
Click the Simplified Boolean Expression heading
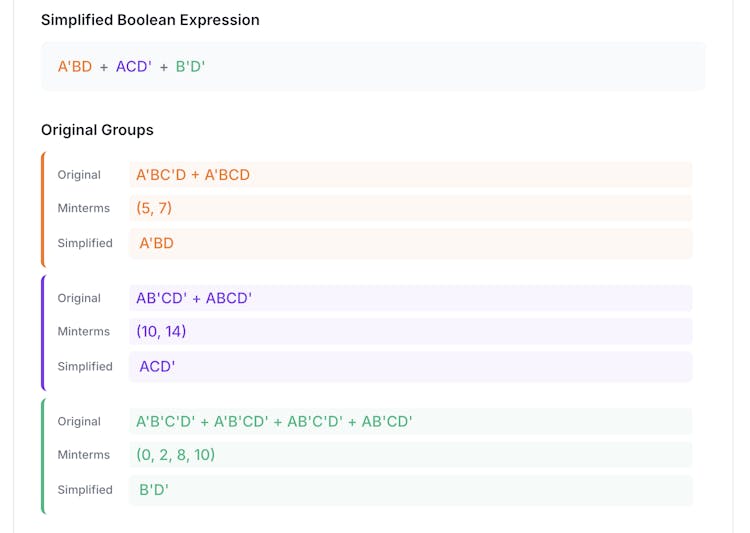[x=150, y=20]
